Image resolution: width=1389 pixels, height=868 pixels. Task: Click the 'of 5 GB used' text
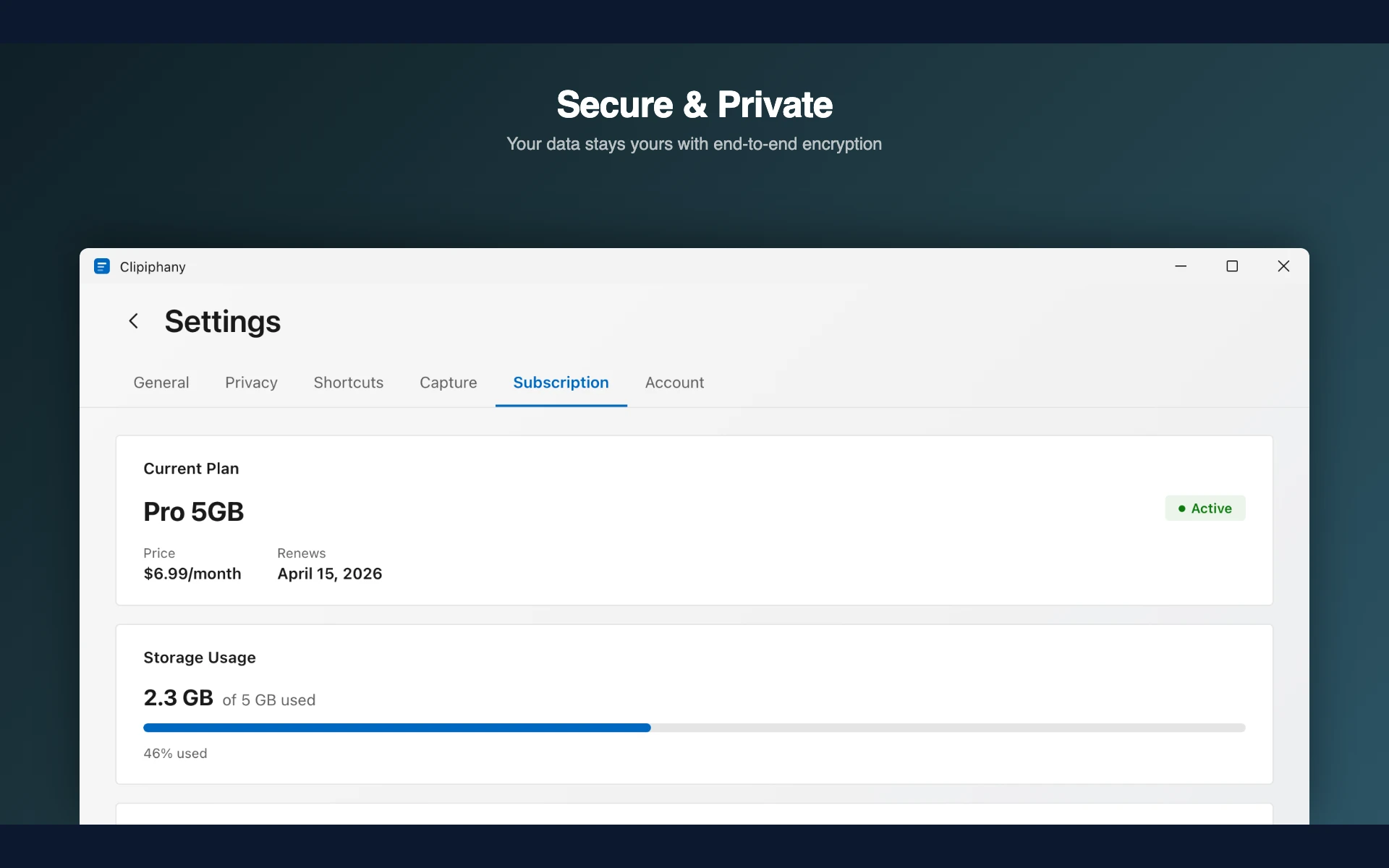(x=269, y=700)
